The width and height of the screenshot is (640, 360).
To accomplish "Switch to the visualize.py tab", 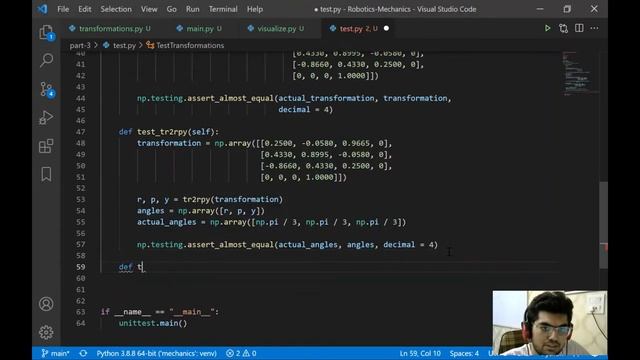I will pyautogui.click(x=276, y=28).
